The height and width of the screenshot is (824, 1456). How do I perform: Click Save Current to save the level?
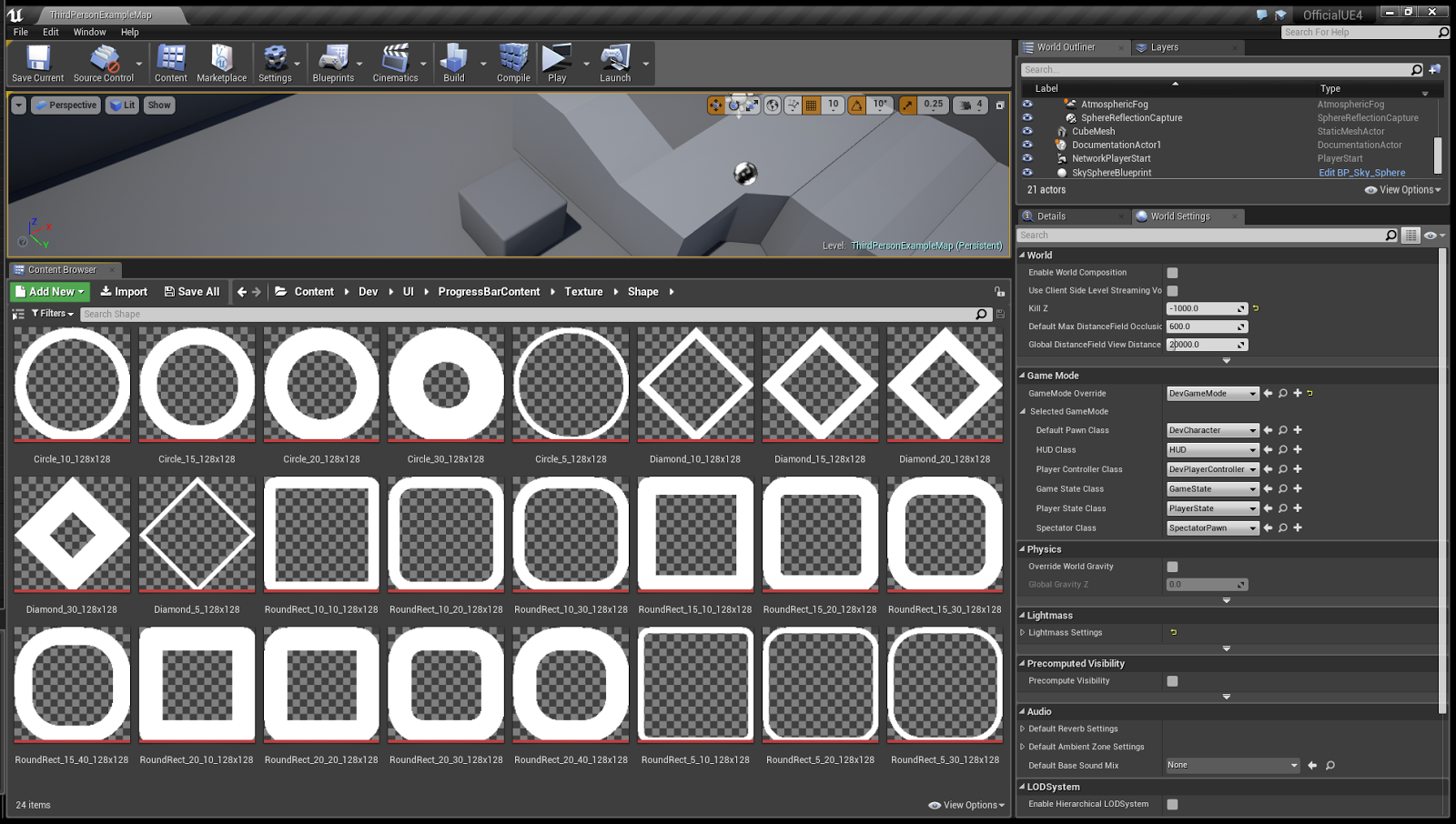pos(36,63)
